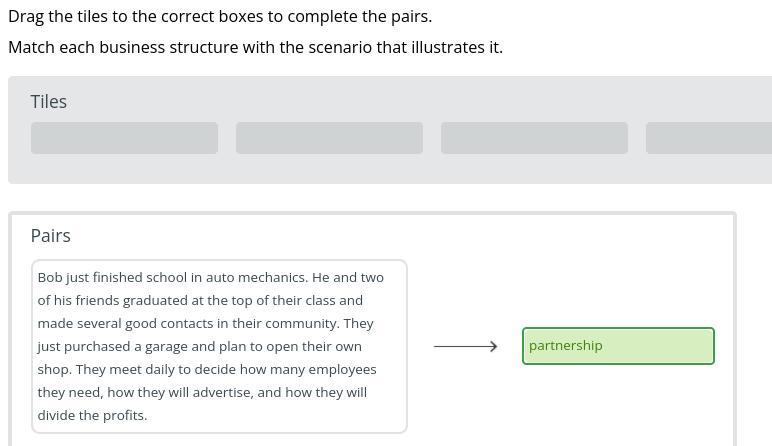Select the green partnership tile
772x446 pixels.
point(618,346)
